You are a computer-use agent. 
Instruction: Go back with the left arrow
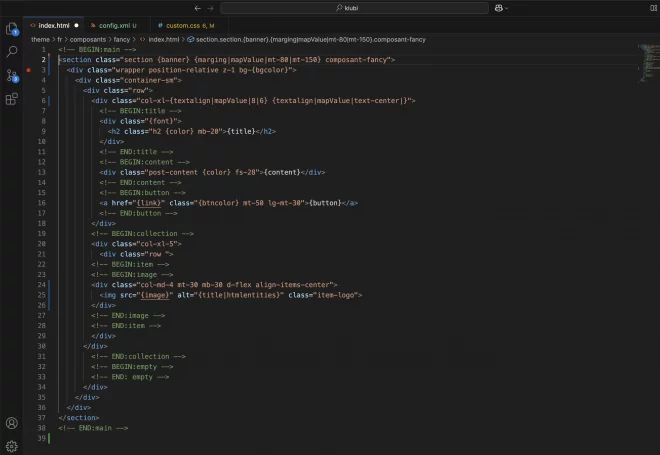pos(197,8)
